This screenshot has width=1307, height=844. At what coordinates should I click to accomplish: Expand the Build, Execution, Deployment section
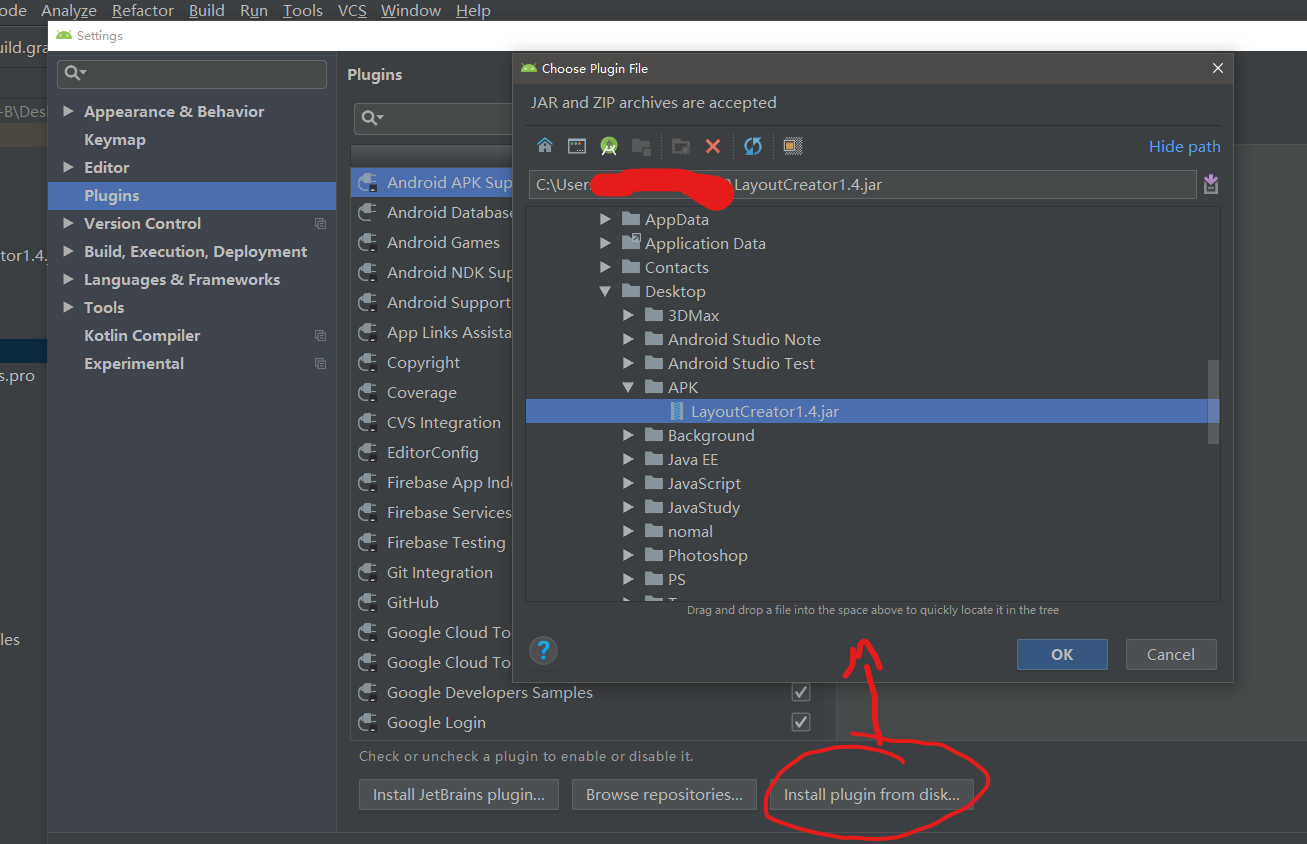pos(66,251)
